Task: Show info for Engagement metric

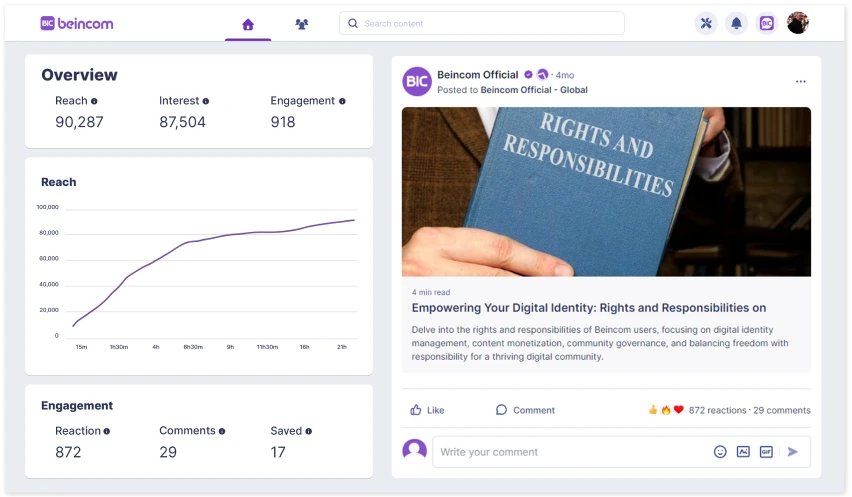Action: point(342,101)
